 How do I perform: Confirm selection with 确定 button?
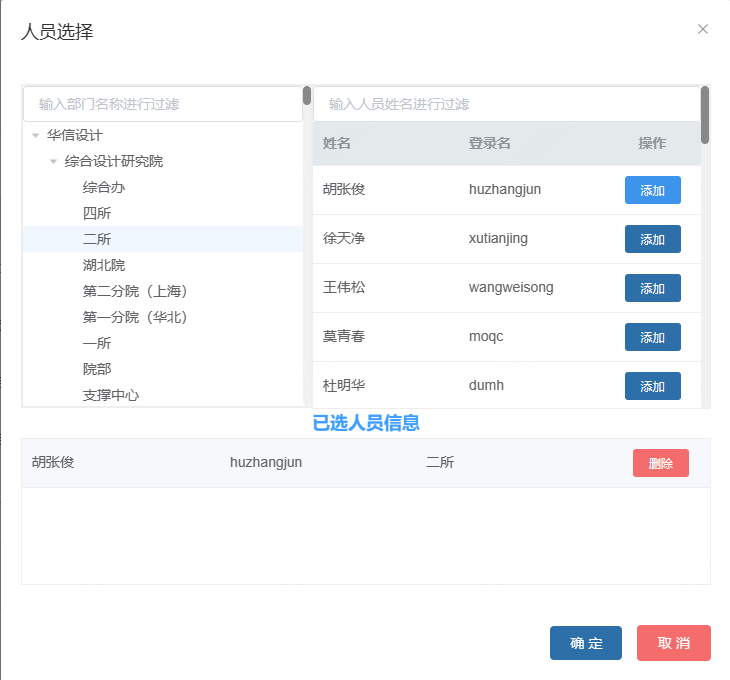585,643
